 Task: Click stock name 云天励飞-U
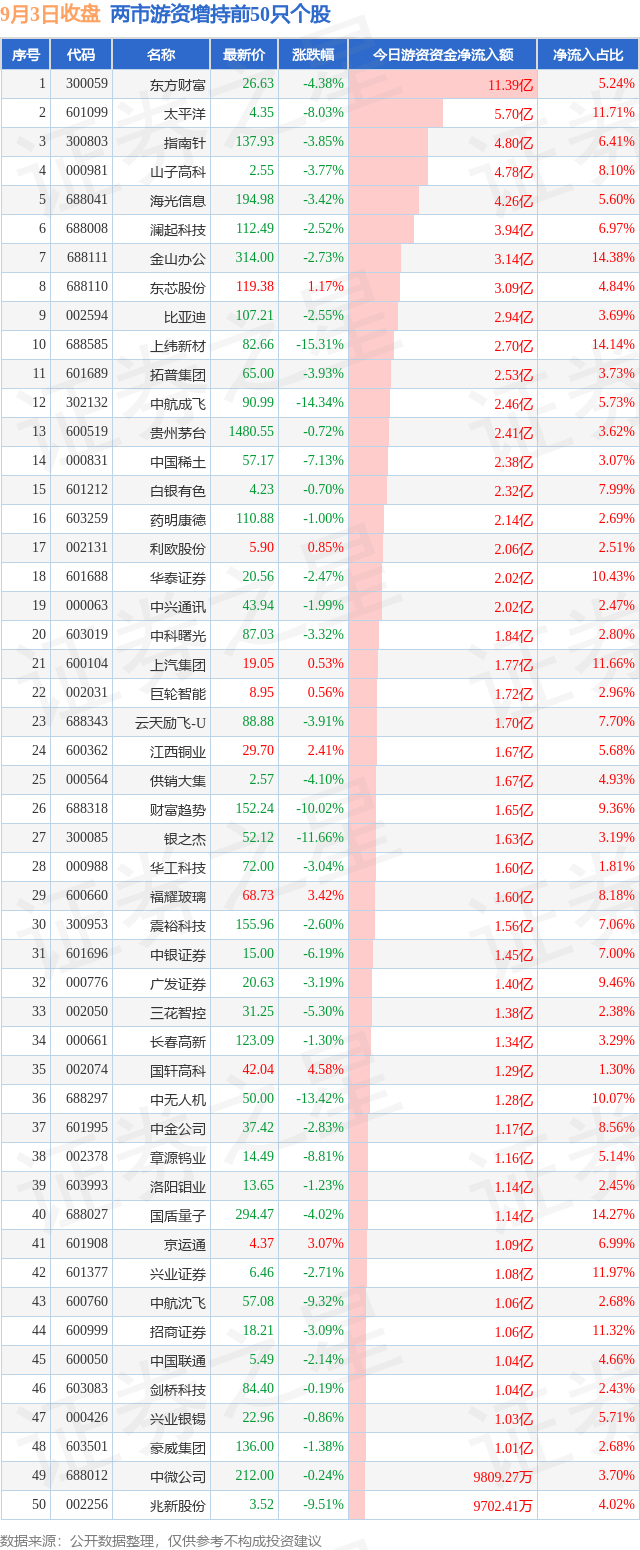(x=171, y=722)
